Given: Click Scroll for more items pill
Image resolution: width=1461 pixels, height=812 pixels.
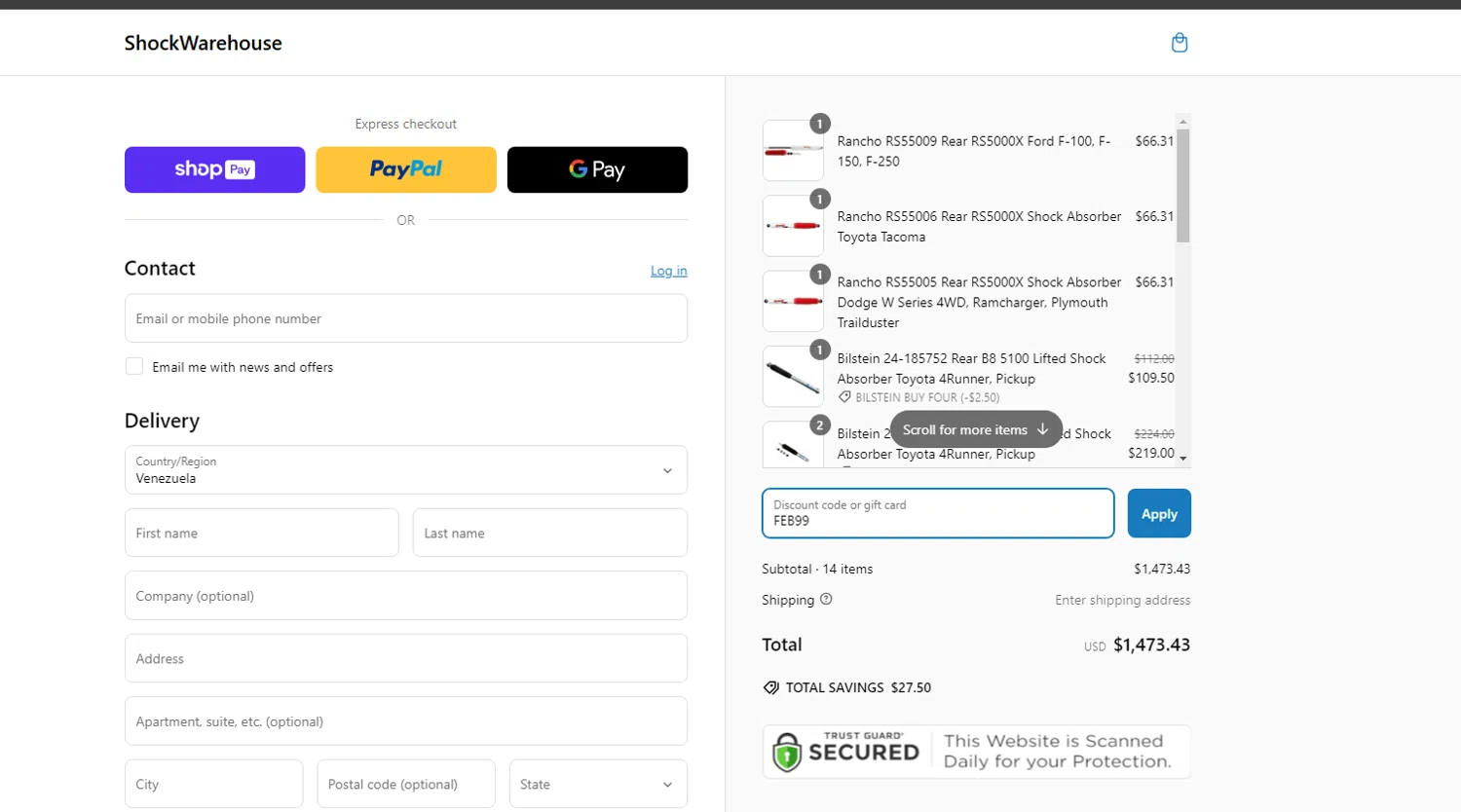Looking at the screenshot, I should tap(976, 429).
